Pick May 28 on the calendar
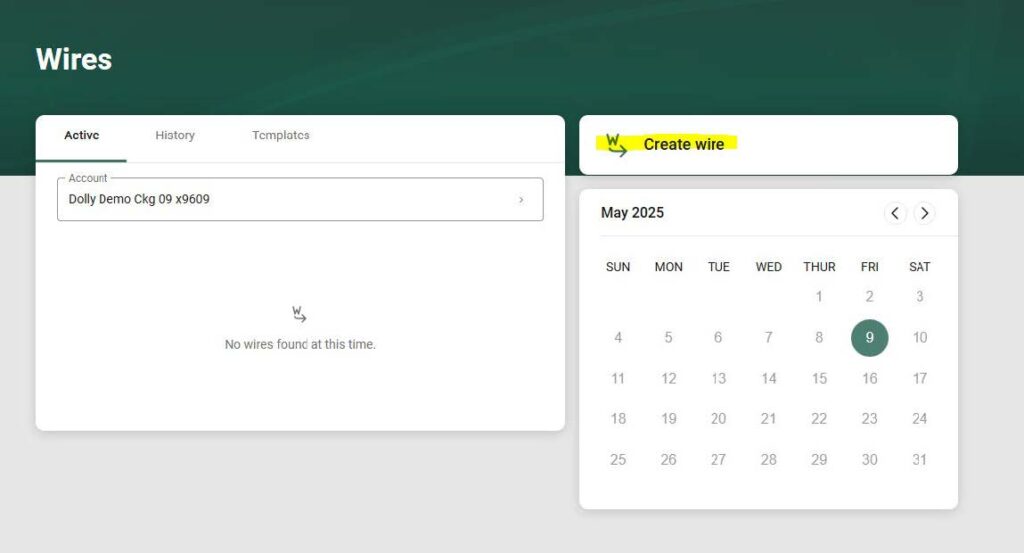1024x553 pixels. (x=768, y=460)
